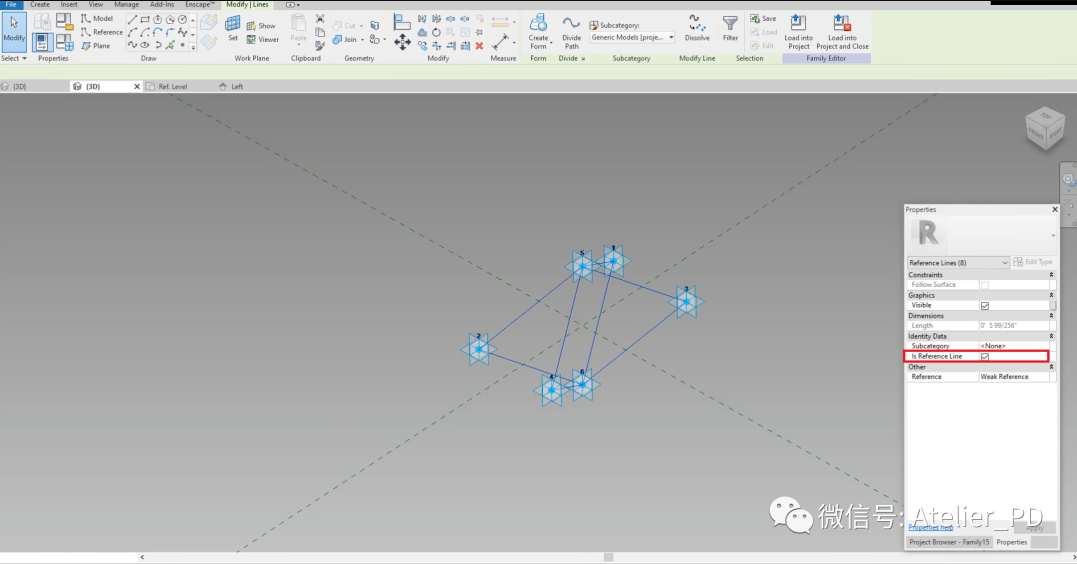Click Load into Project and Close
This screenshot has height=564, width=1077.
842,32
